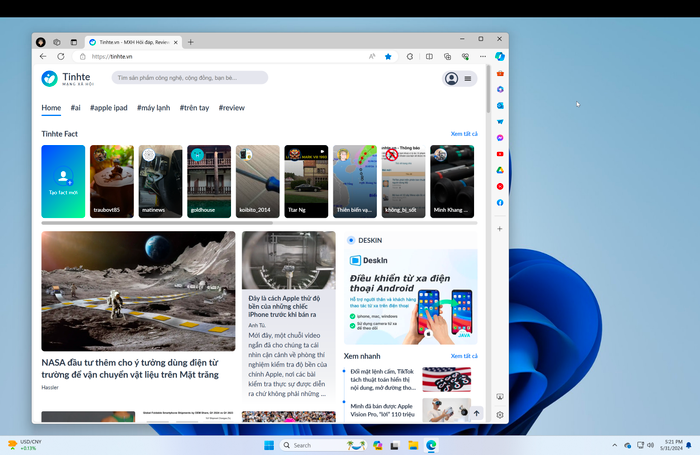Click the DeskIn Android remote control ad banner
Viewport: 700px width, 455px height.
[410, 297]
